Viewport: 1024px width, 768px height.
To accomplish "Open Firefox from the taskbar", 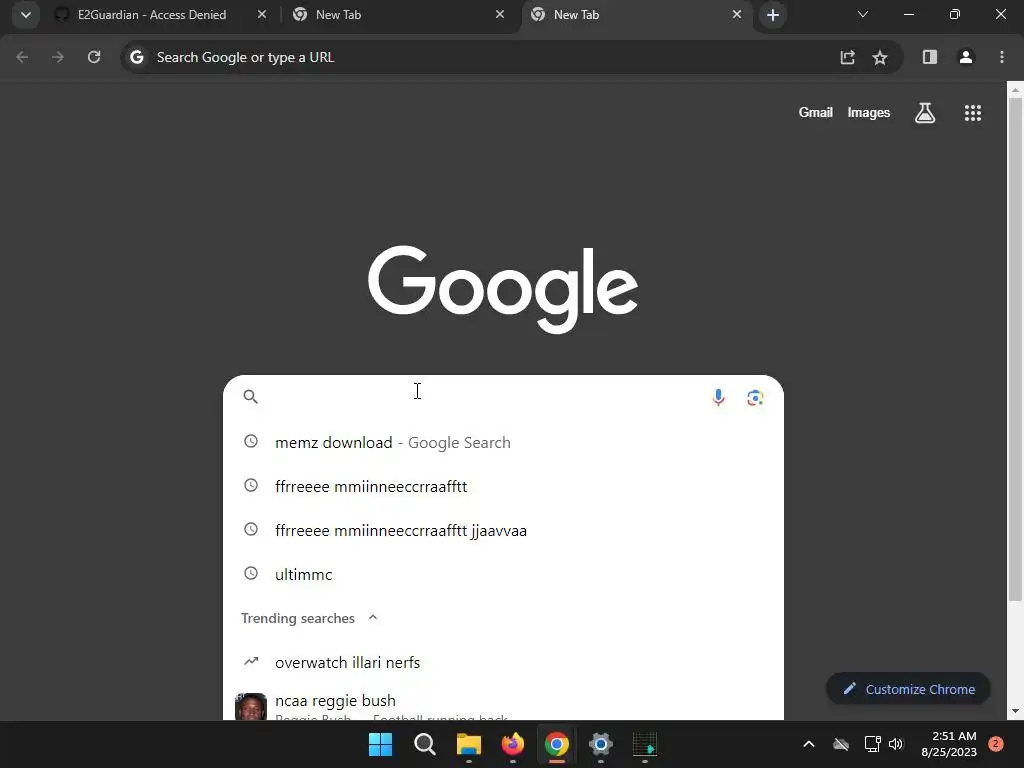I will (513, 744).
